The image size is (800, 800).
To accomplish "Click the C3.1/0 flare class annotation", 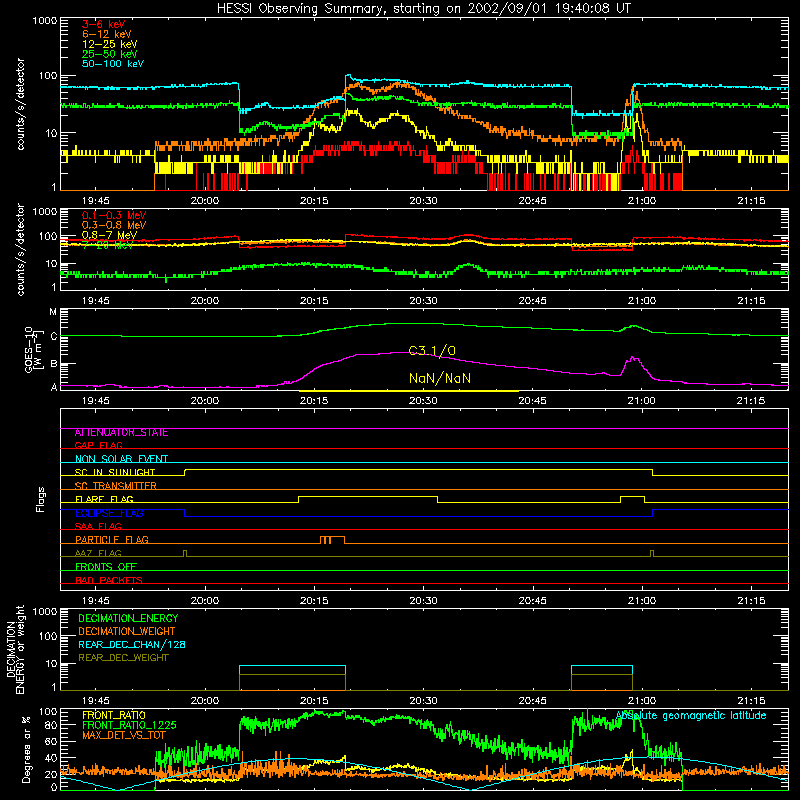I will pos(432,351).
